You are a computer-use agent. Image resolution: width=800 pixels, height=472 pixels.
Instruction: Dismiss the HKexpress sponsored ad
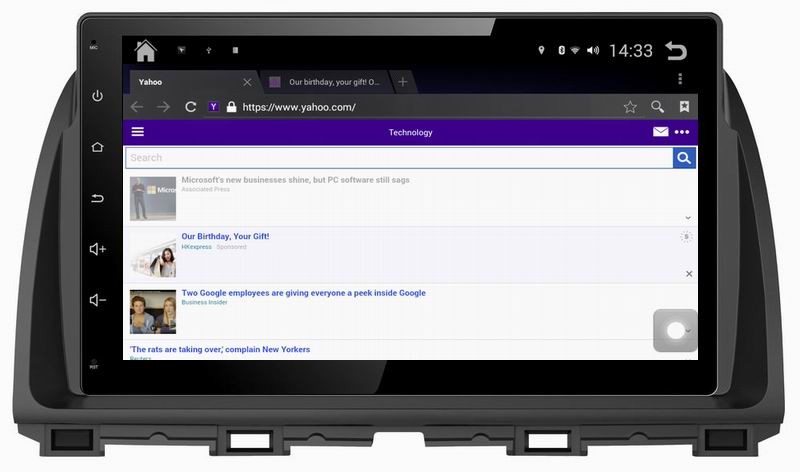[689, 274]
